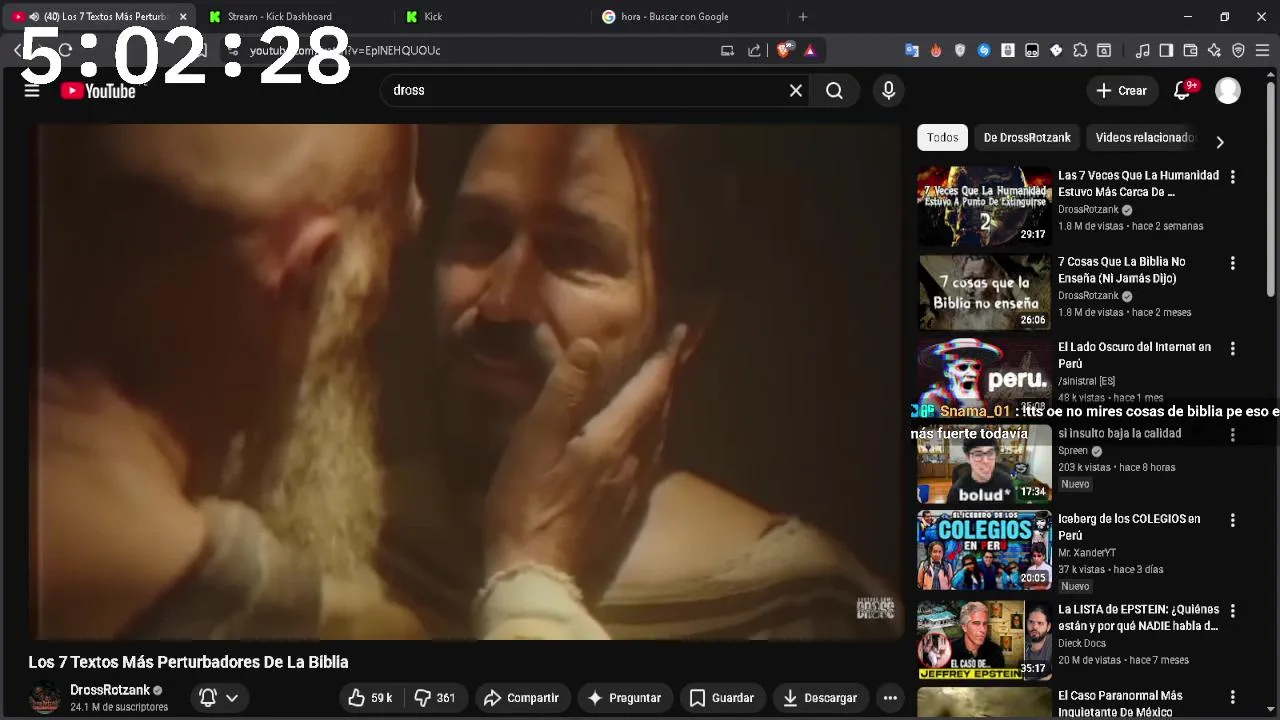Open the Brave Wallet icon

1190,50
